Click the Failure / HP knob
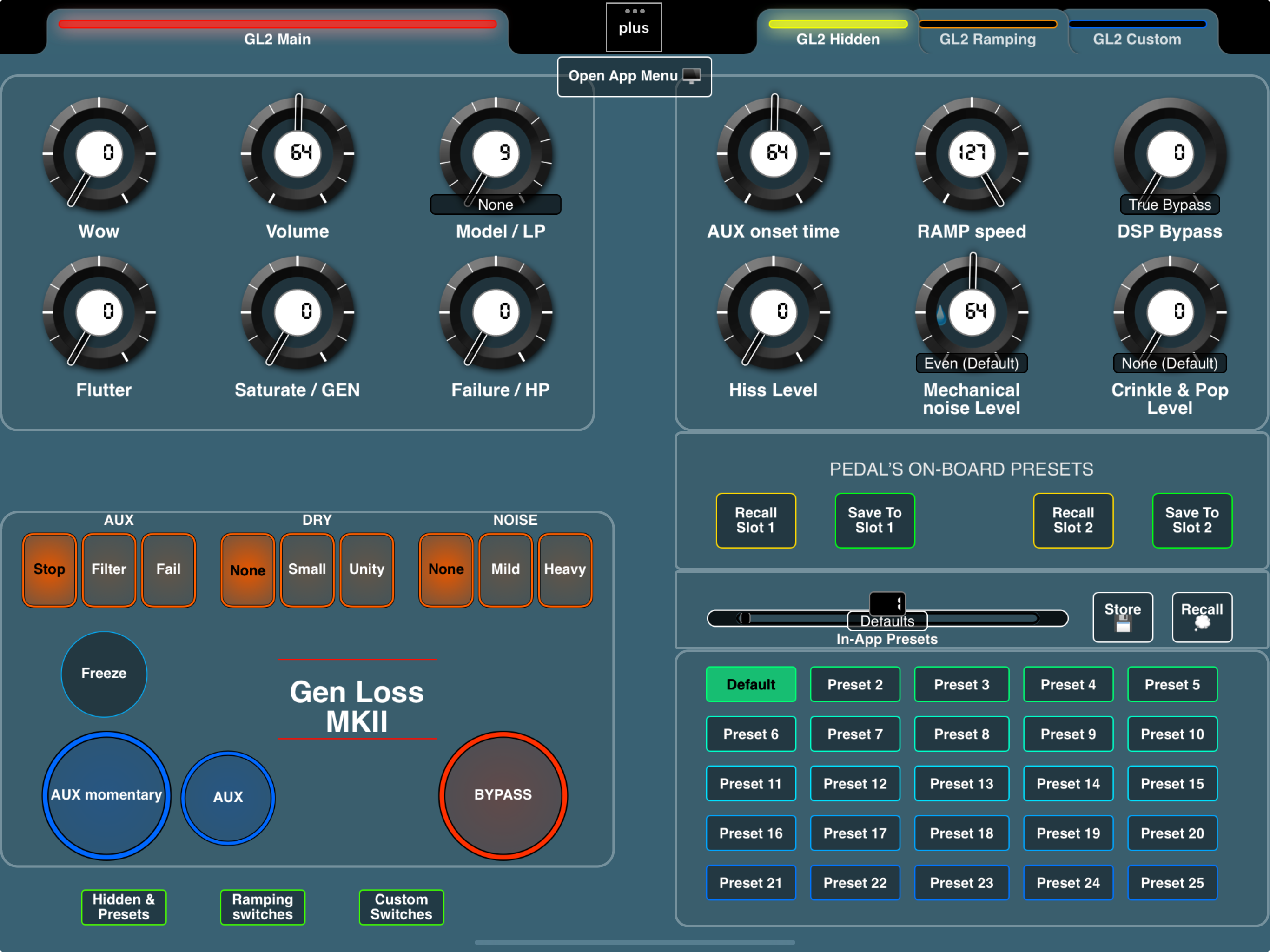1270x952 pixels. point(496,312)
